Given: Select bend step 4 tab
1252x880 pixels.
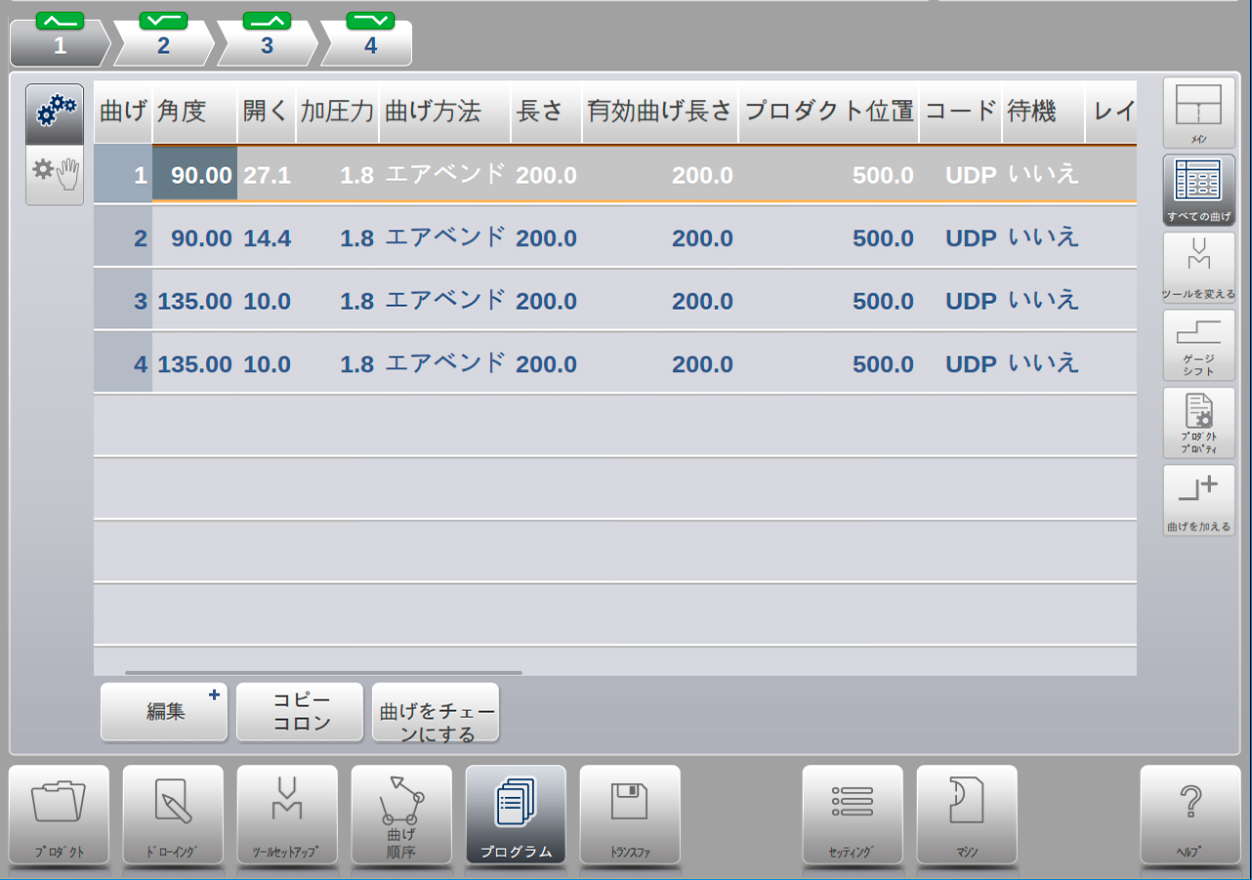Looking at the screenshot, I should point(370,44).
